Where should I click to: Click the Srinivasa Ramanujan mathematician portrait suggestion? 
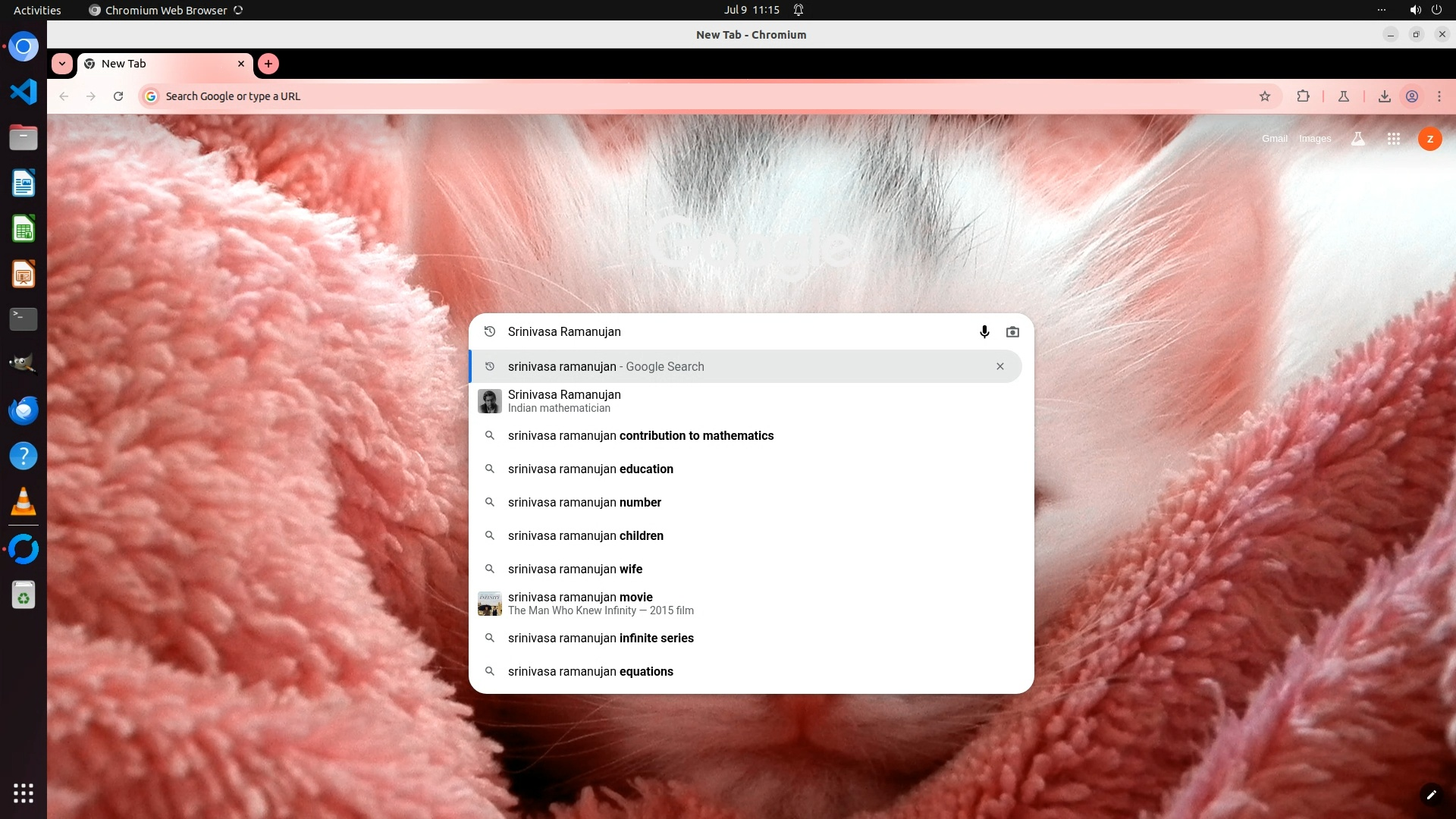pos(564,401)
